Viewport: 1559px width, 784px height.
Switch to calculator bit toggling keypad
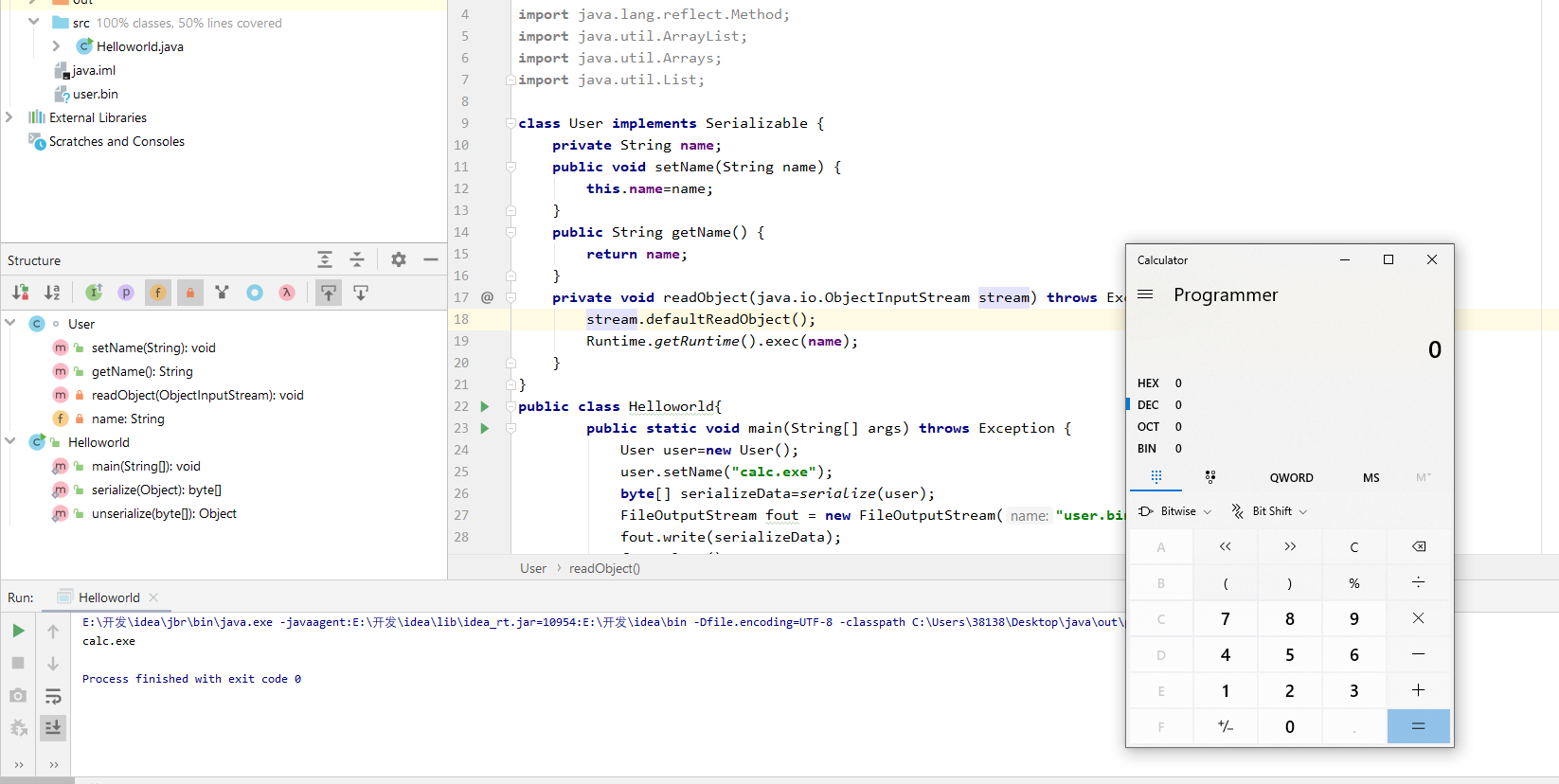point(1210,477)
